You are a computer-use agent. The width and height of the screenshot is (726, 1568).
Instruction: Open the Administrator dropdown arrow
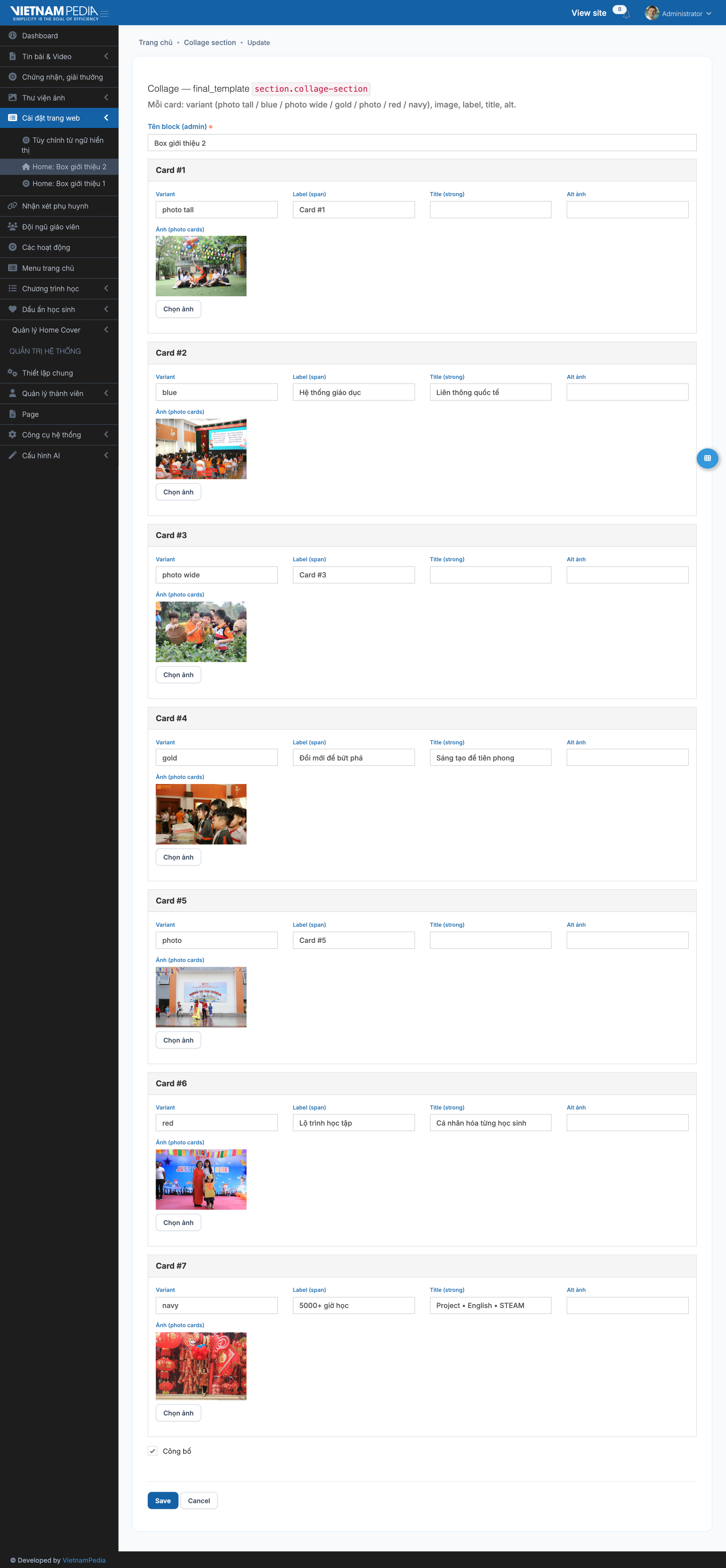(x=709, y=13)
